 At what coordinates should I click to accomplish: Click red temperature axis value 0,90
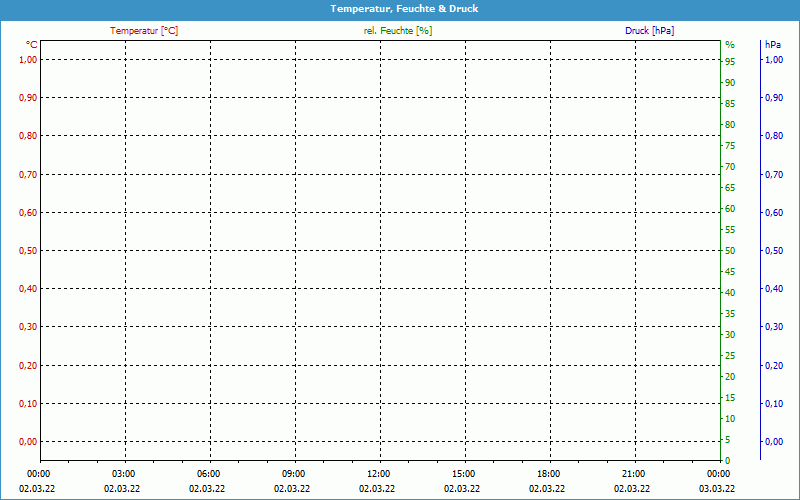tap(28, 97)
